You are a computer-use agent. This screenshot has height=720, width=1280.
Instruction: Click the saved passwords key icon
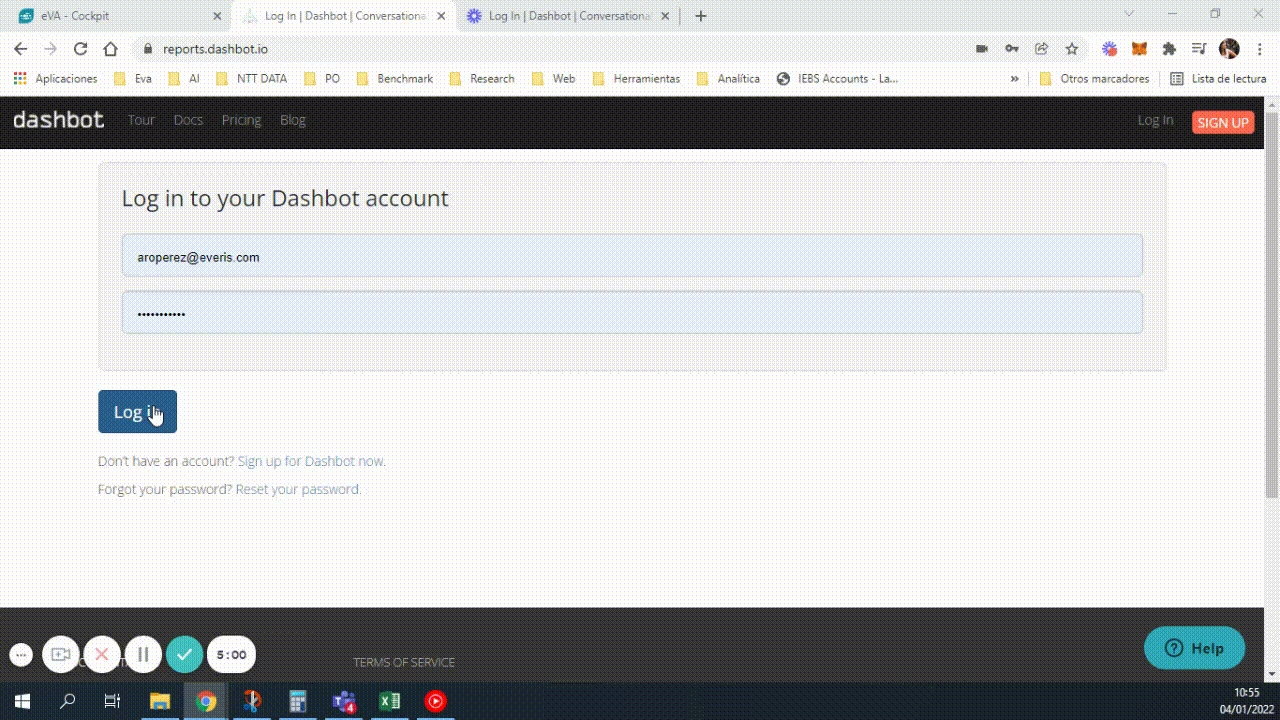click(x=1012, y=49)
